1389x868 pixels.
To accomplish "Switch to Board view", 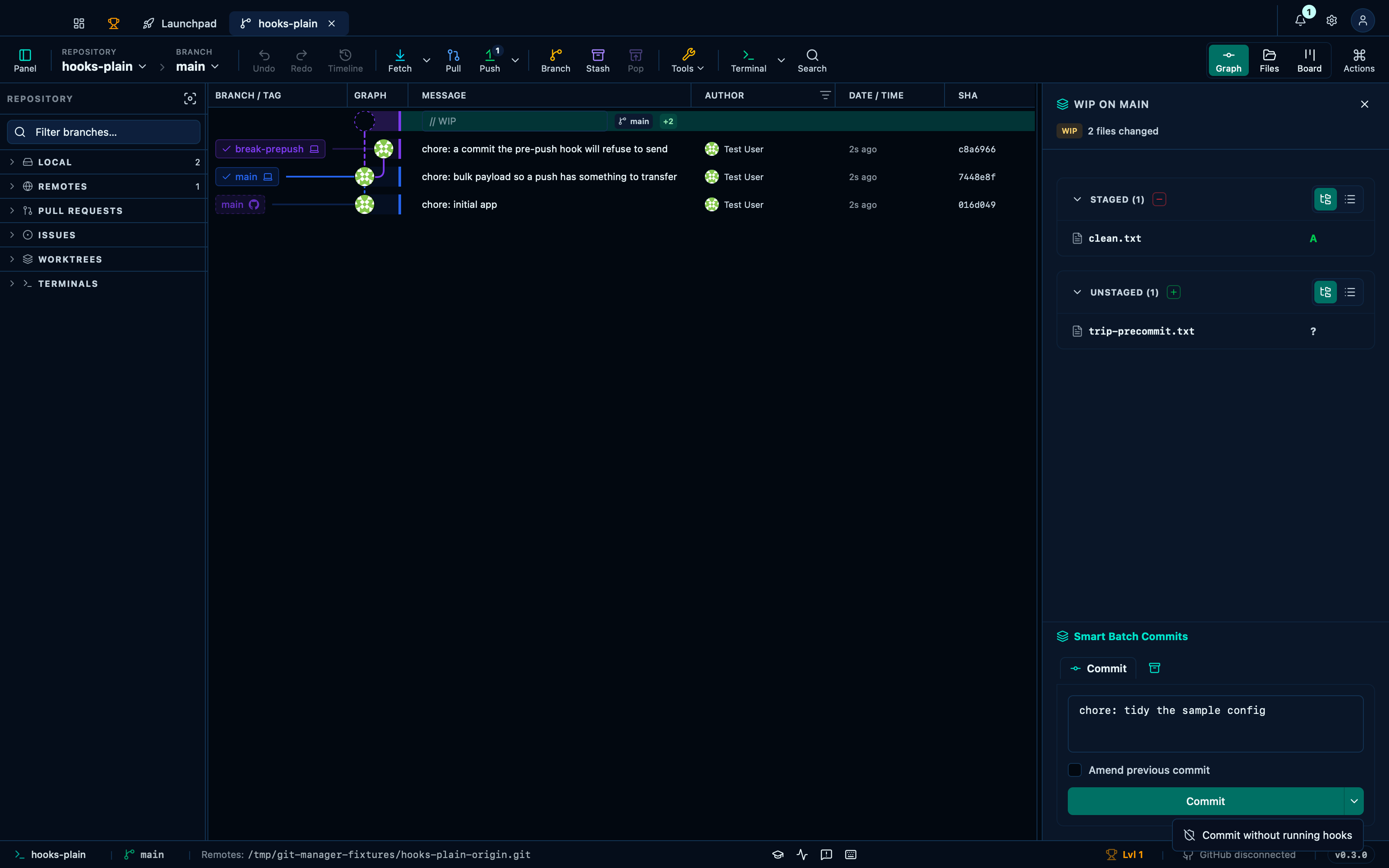I will [x=1309, y=60].
